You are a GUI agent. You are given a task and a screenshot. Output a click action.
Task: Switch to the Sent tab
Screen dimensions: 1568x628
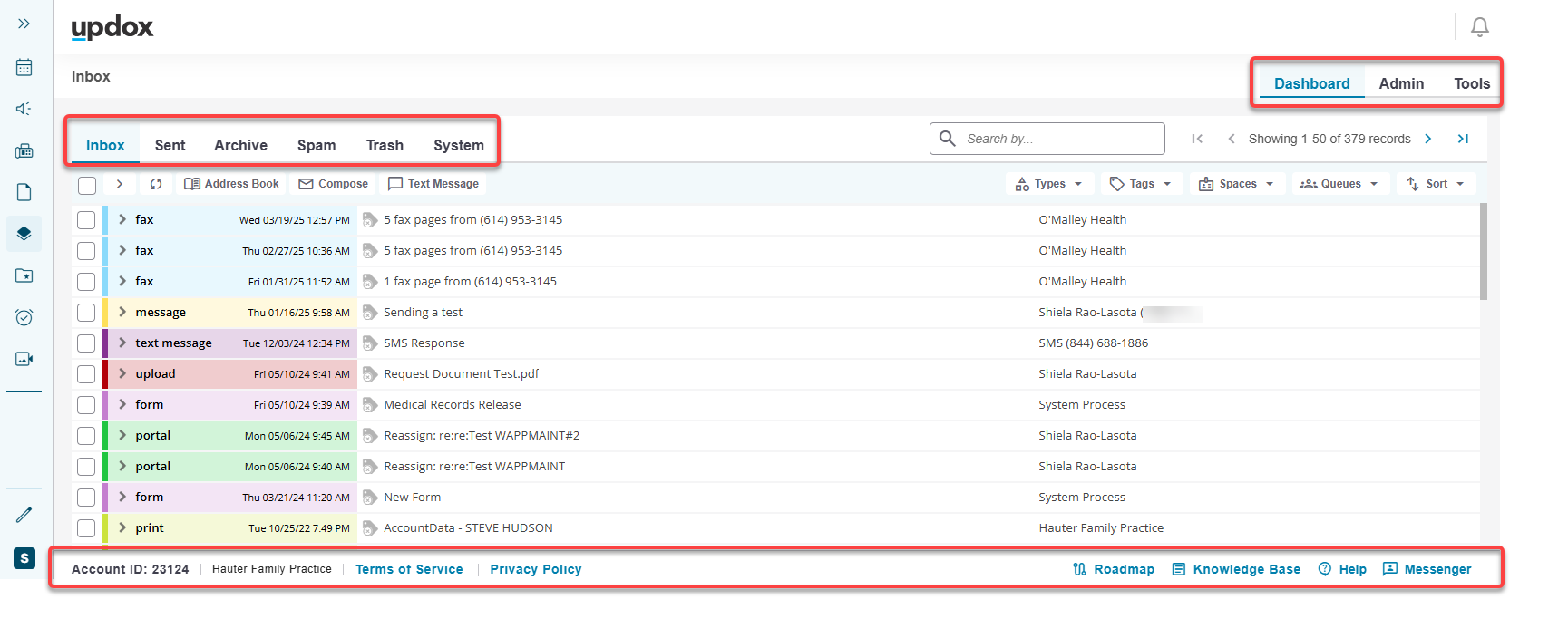coord(170,145)
